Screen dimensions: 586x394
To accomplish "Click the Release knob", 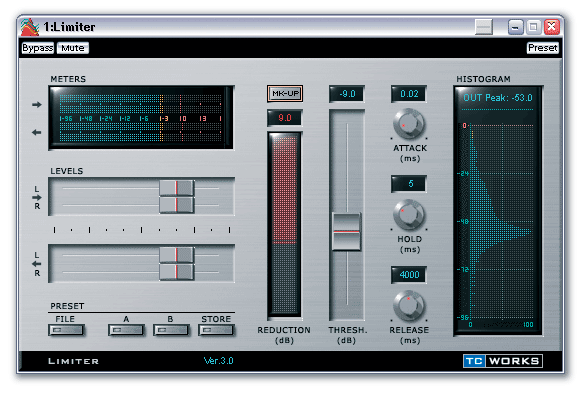I will [409, 306].
